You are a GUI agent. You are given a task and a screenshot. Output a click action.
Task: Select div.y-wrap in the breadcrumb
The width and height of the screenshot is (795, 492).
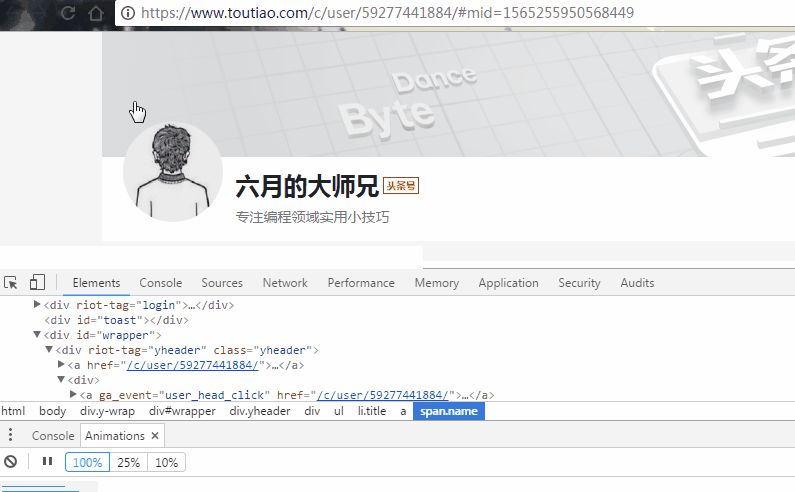(107, 411)
